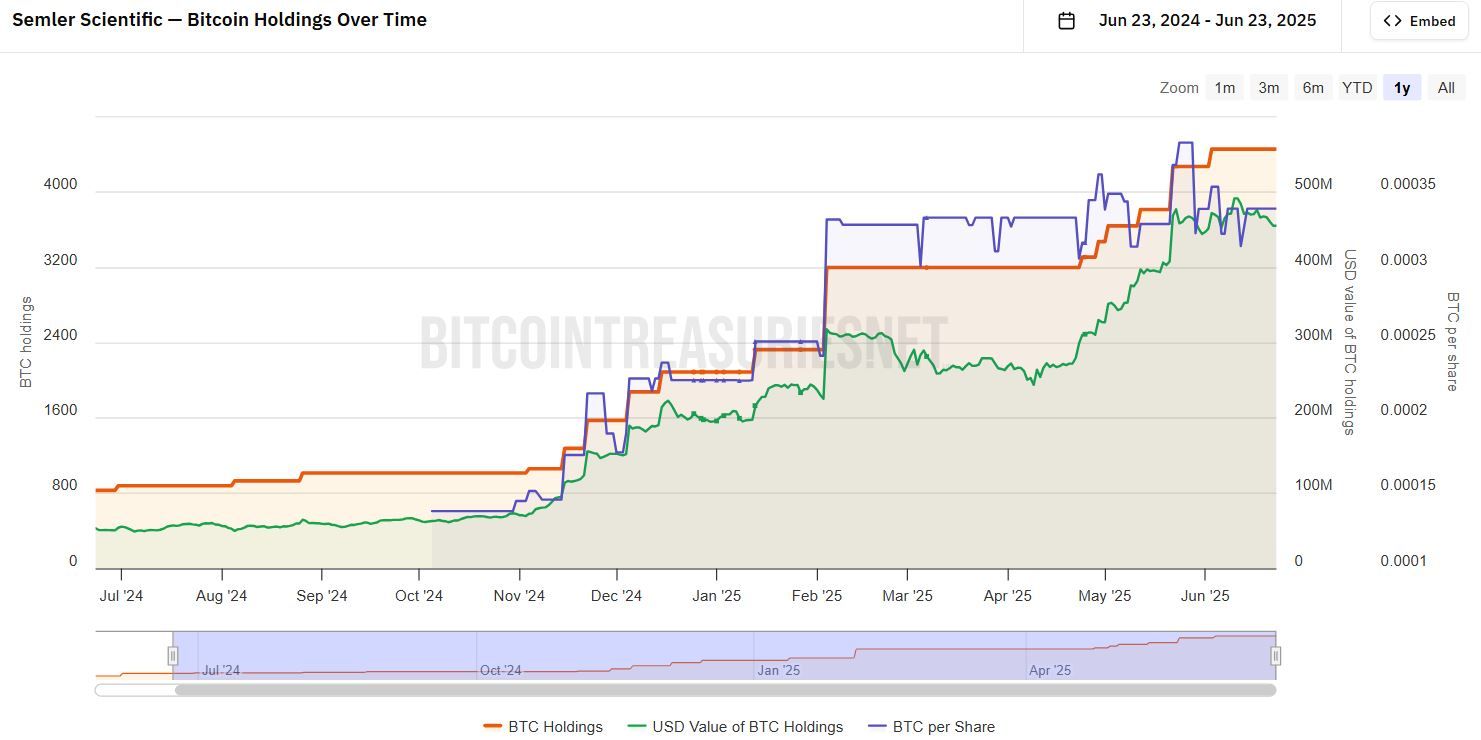The image size is (1481, 740).
Task: Select the YTD zoom range
Action: pos(1357,88)
